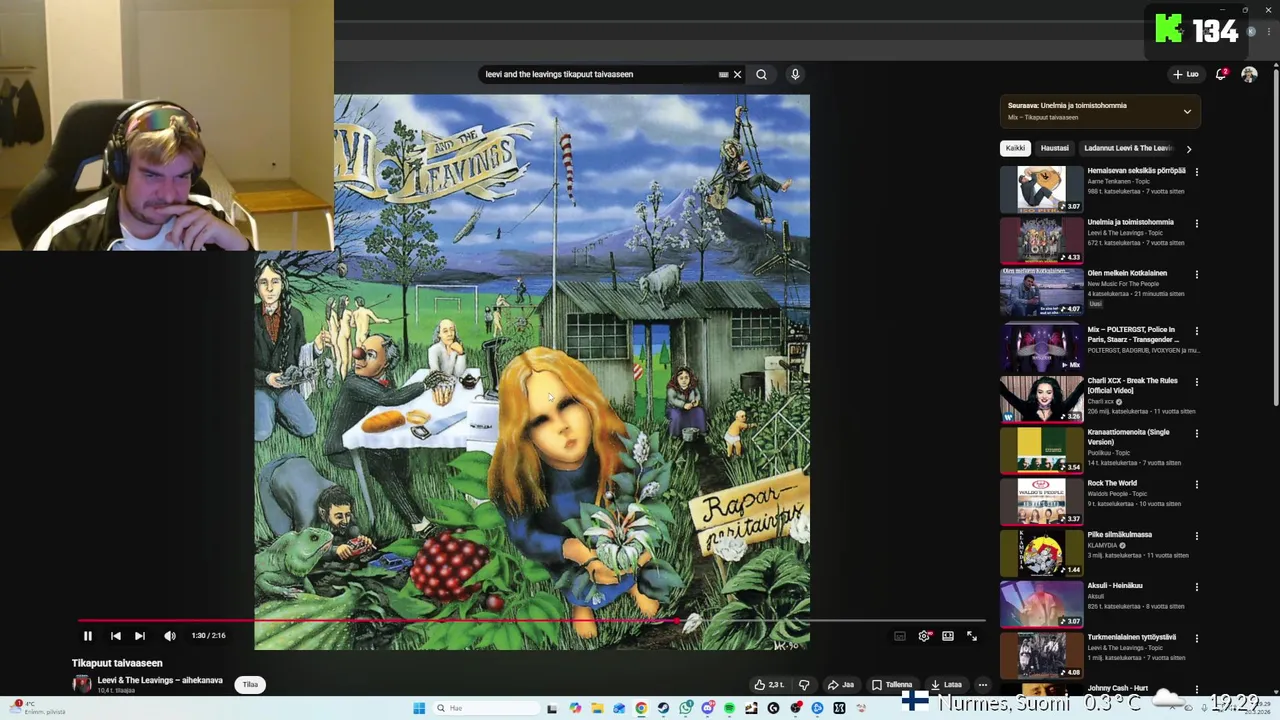
Task: Subscribe with the Tilaa button
Action: 250,685
